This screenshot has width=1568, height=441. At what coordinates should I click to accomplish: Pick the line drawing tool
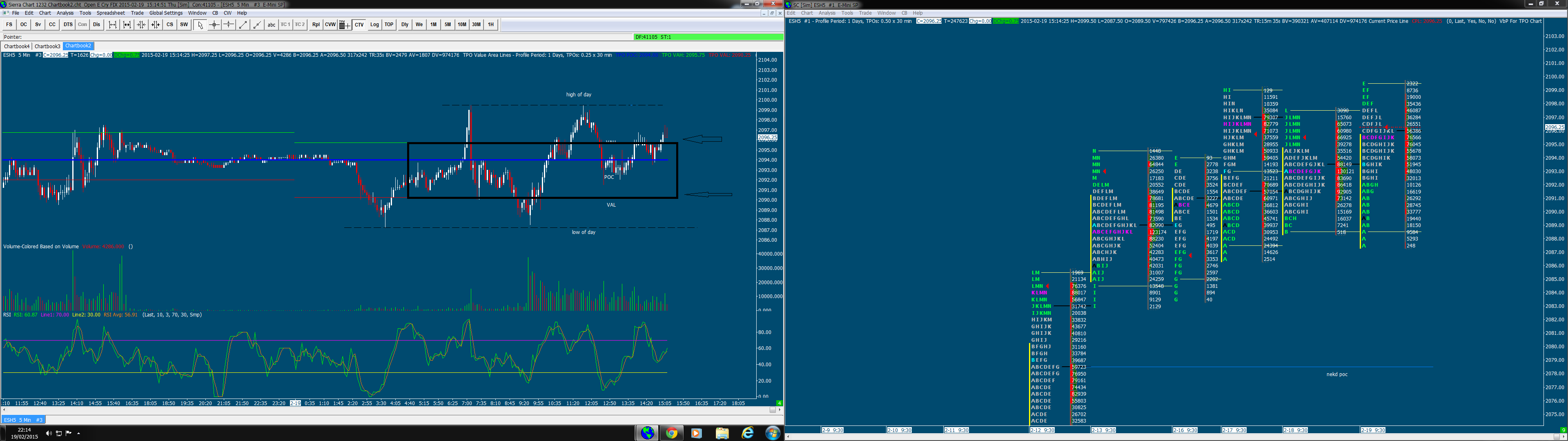click(243, 25)
